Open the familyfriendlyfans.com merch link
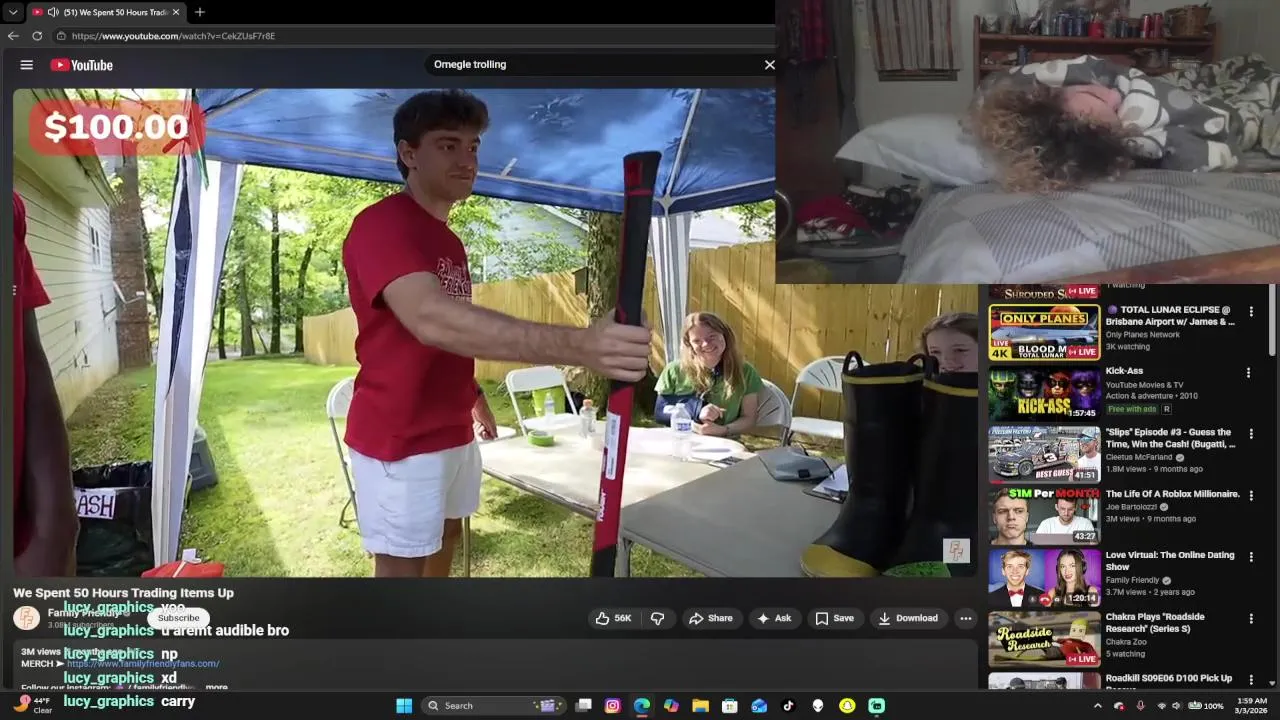This screenshot has width=1280, height=720. (x=143, y=664)
